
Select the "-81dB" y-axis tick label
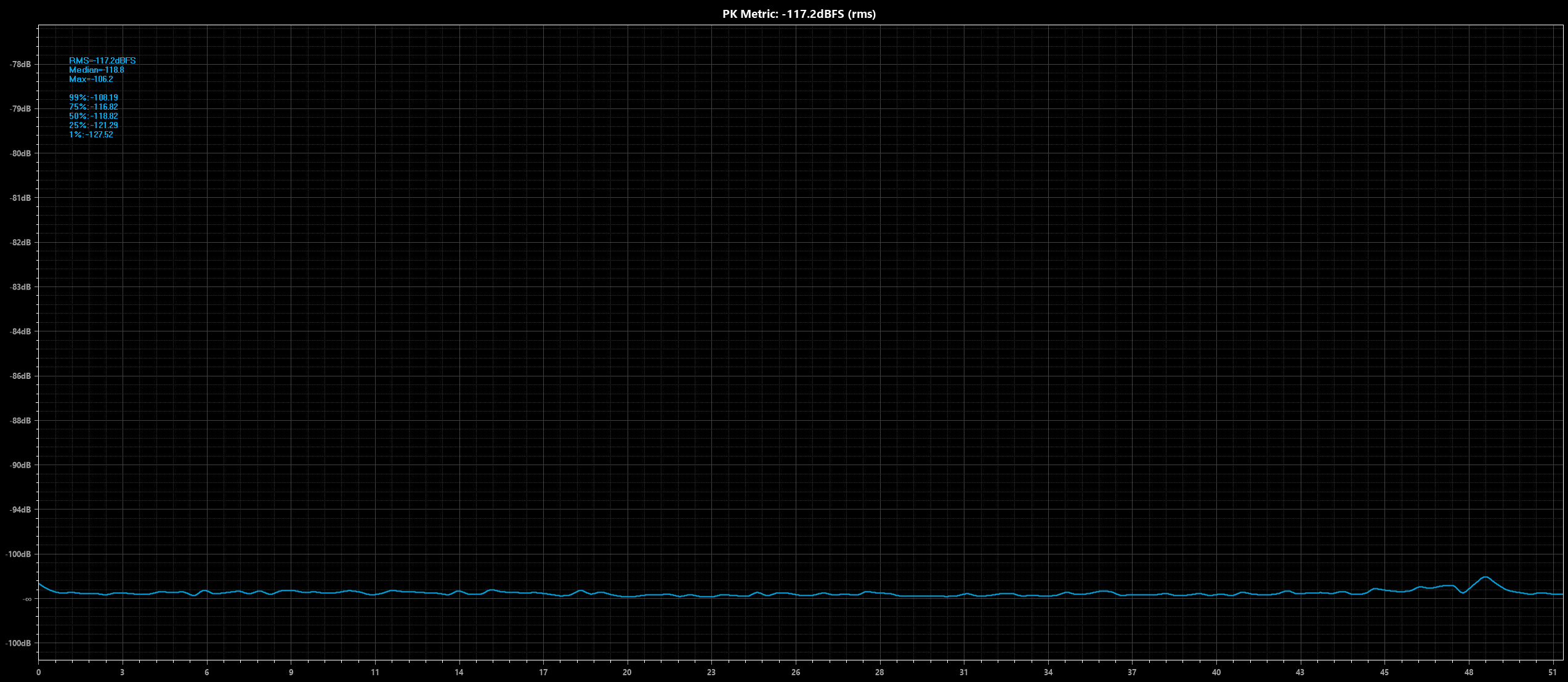click(x=20, y=198)
